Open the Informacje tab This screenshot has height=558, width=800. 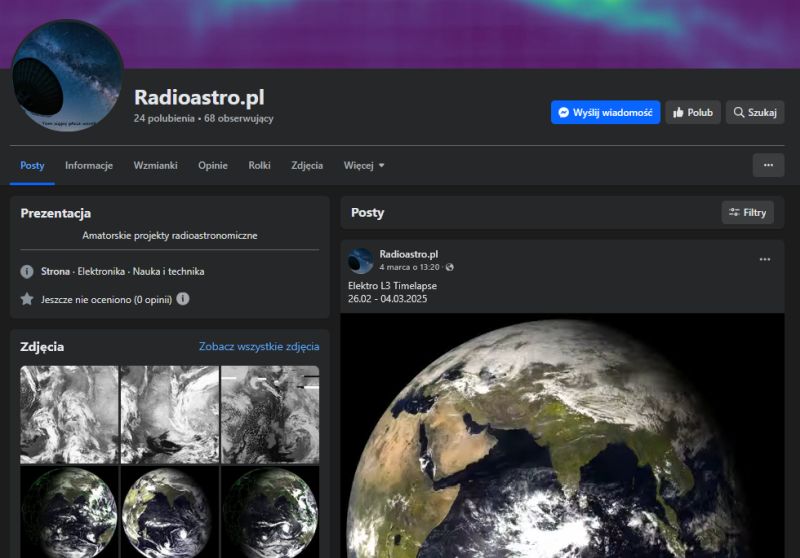click(x=89, y=165)
